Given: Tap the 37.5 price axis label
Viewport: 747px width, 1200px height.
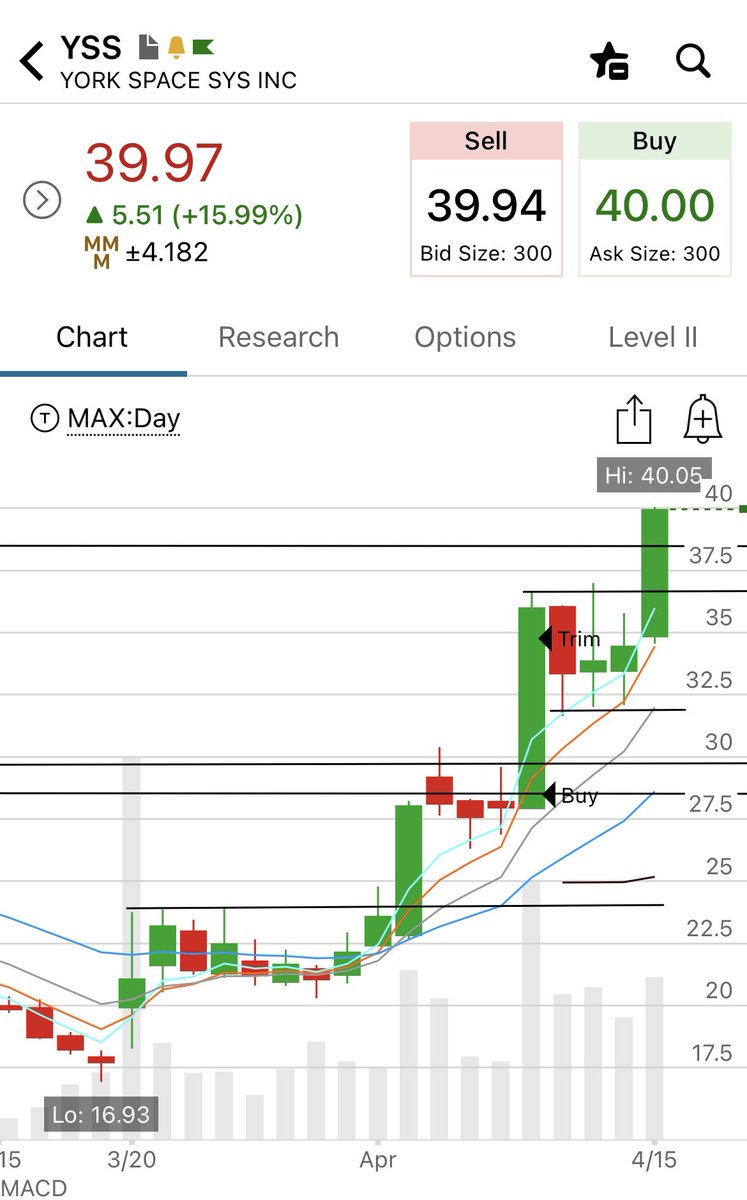Looking at the screenshot, I should click(710, 556).
